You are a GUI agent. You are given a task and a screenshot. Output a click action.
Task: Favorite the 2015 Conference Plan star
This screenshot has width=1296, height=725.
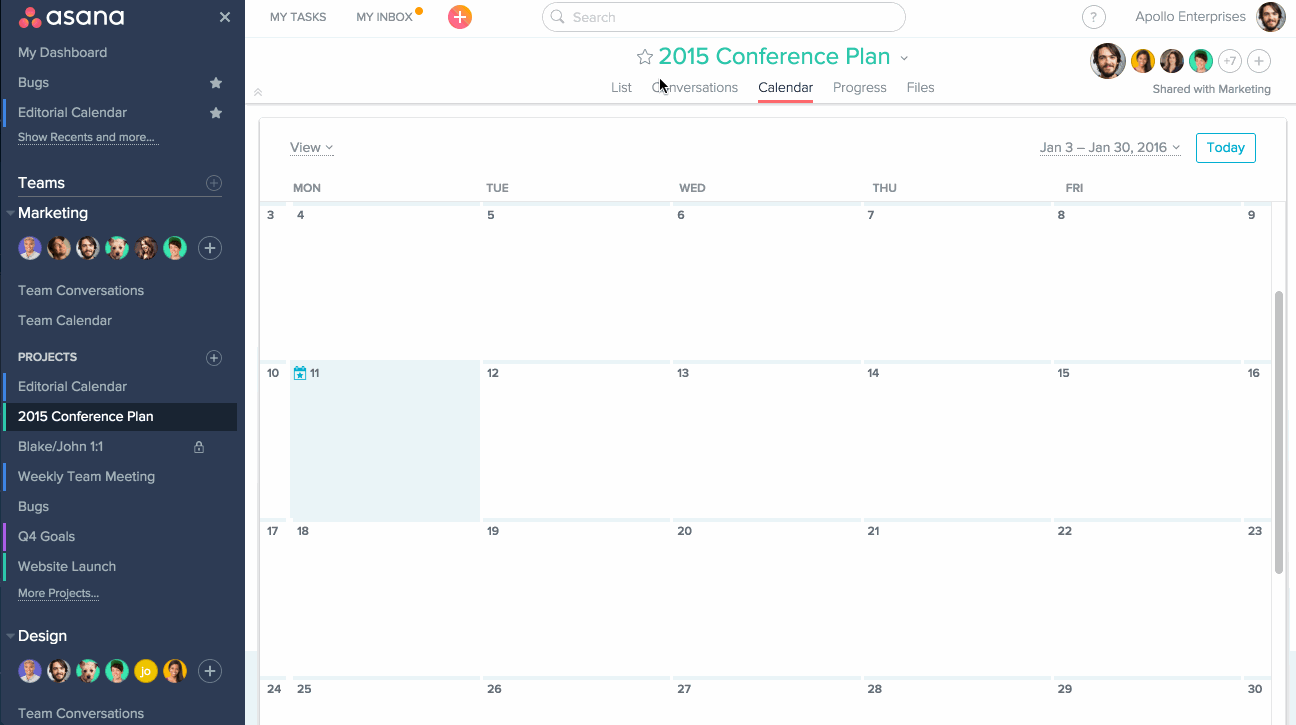[x=645, y=57]
